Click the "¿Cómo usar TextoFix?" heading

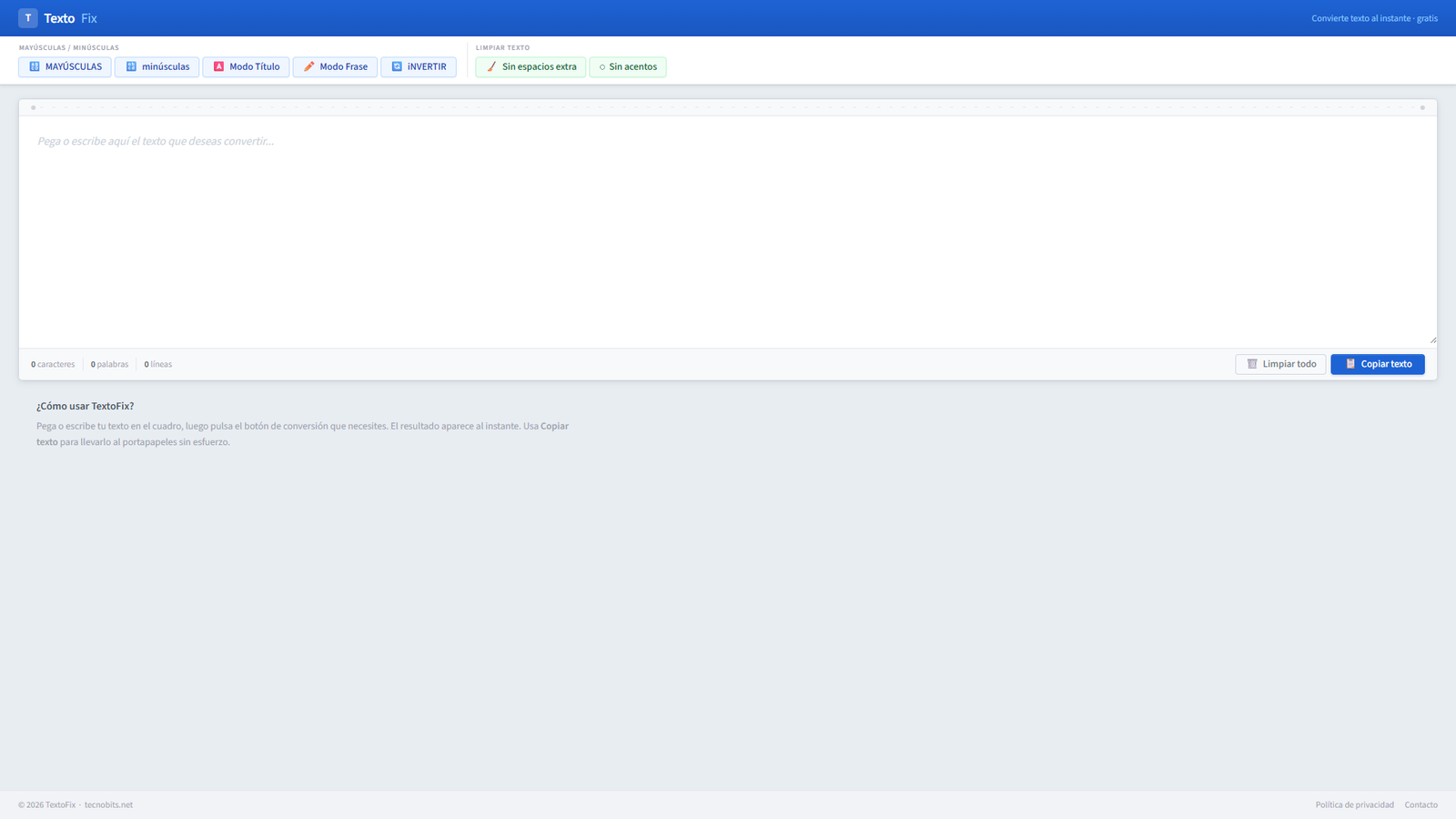tap(85, 406)
